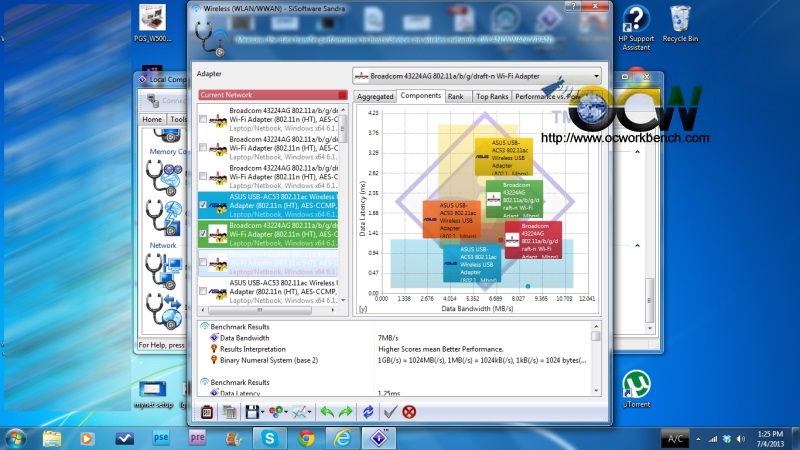This screenshot has width=800, height=450.
Task: Collapse the second Benchmark Results section
Action: [205, 382]
